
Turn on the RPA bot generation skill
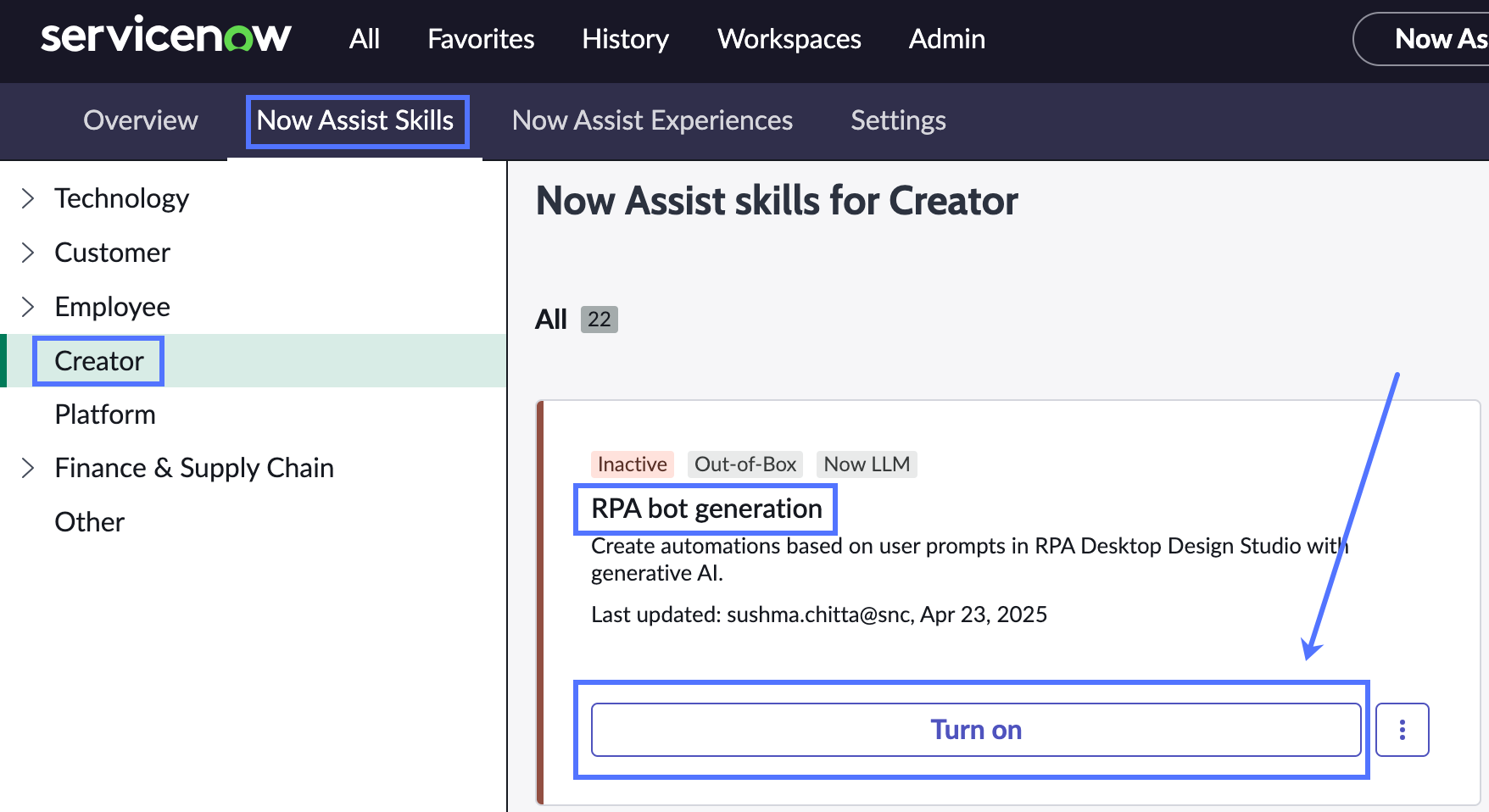[976, 730]
